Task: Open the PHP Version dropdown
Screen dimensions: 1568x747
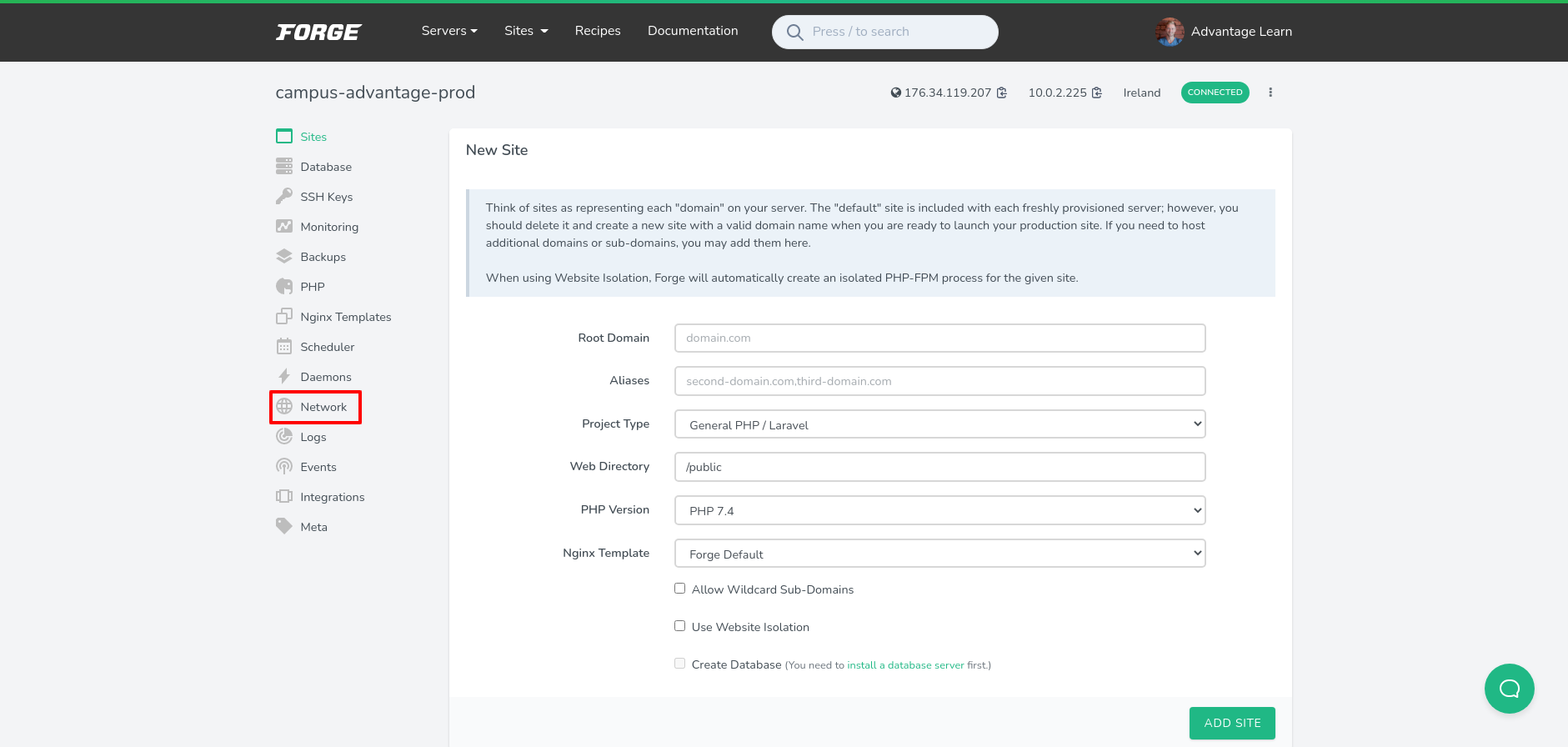Action: 939,510
